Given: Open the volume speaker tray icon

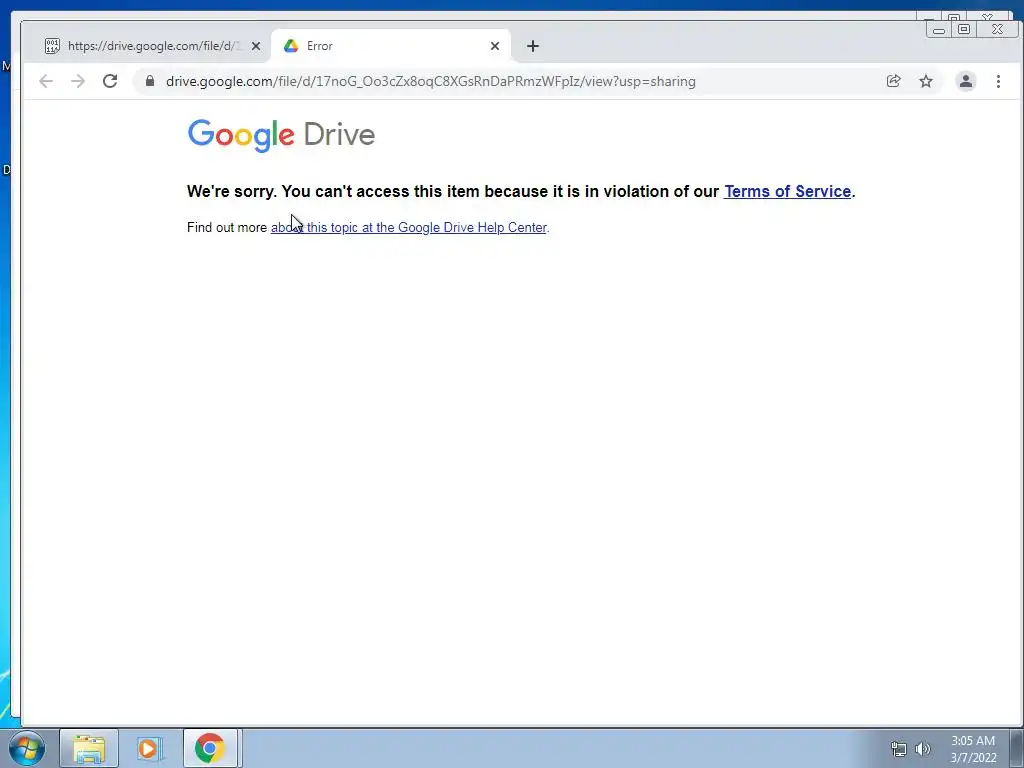Looking at the screenshot, I should (x=923, y=749).
